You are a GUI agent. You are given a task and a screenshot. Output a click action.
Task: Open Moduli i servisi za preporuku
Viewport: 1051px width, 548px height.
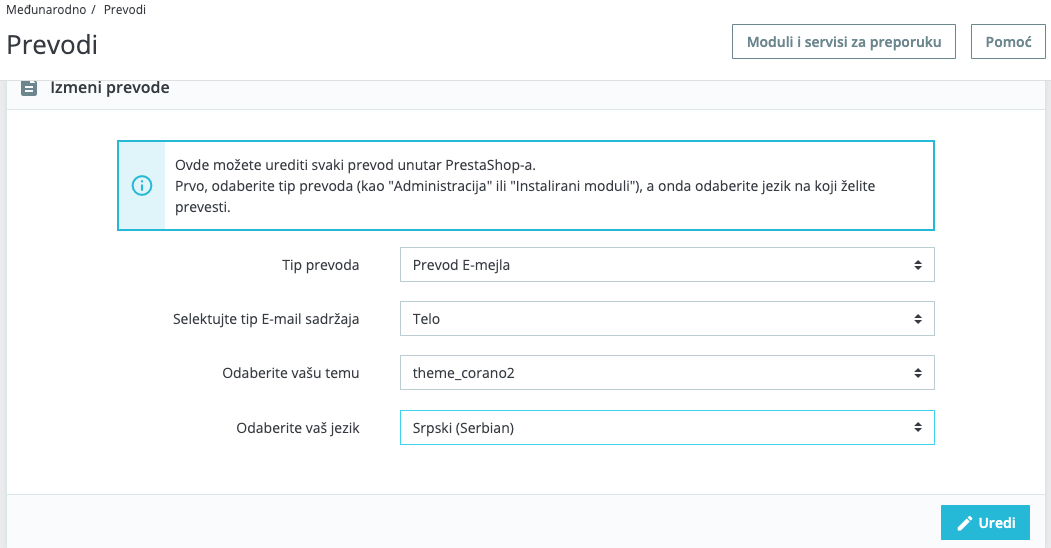pos(844,43)
